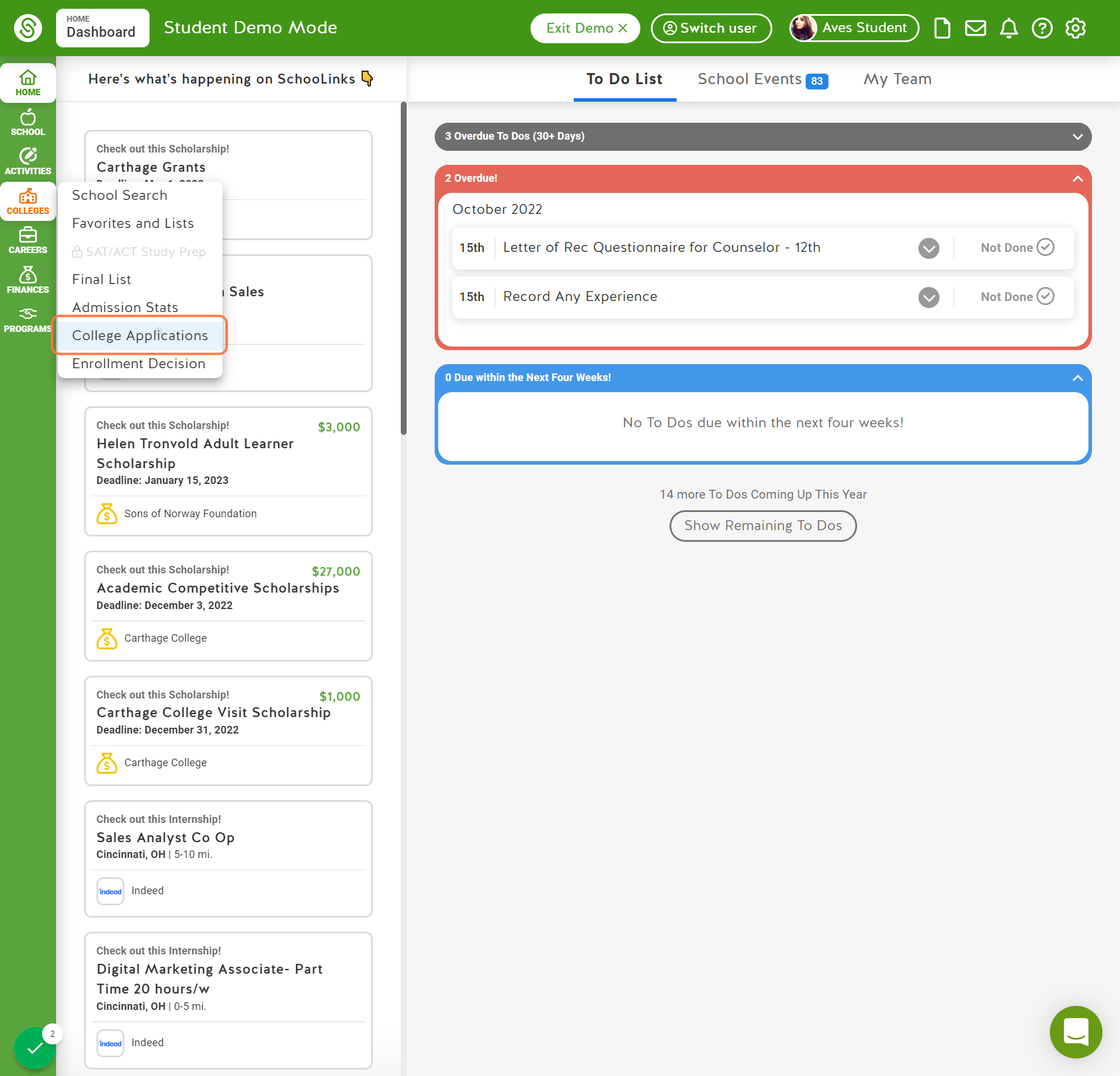Click the locked SAT/ACT Study Prep item
Image resolution: width=1120 pixels, height=1076 pixels.
140,251
